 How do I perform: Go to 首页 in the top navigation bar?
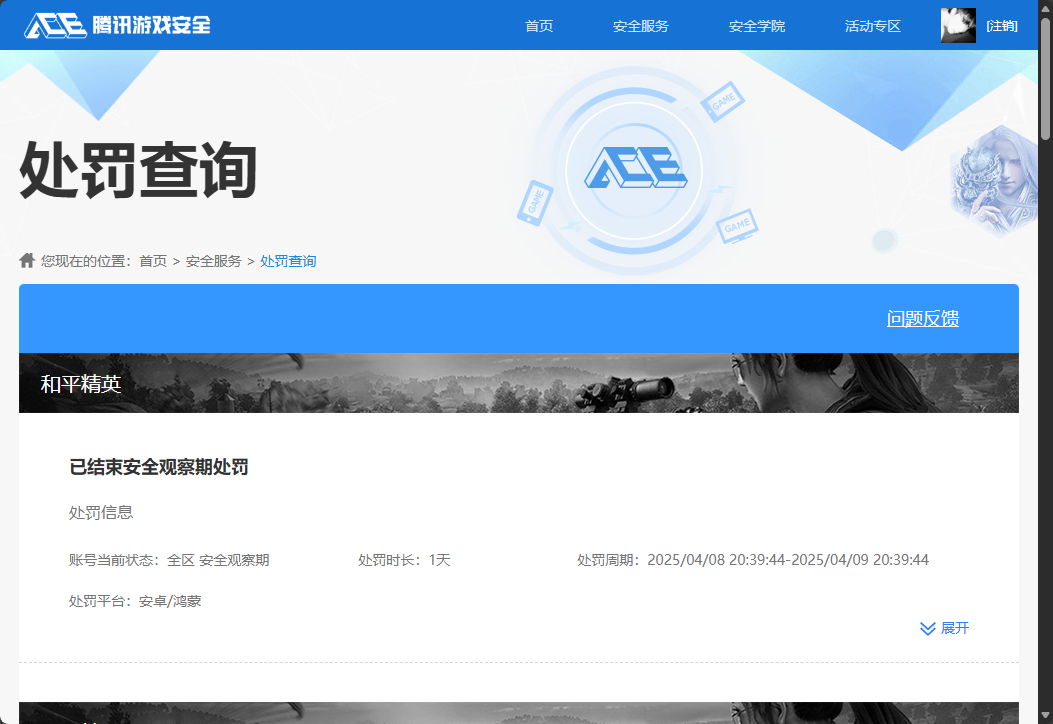click(539, 26)
